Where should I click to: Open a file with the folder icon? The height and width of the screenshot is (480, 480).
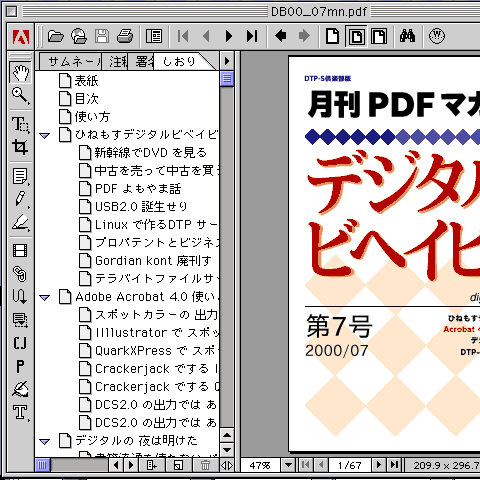55,36
